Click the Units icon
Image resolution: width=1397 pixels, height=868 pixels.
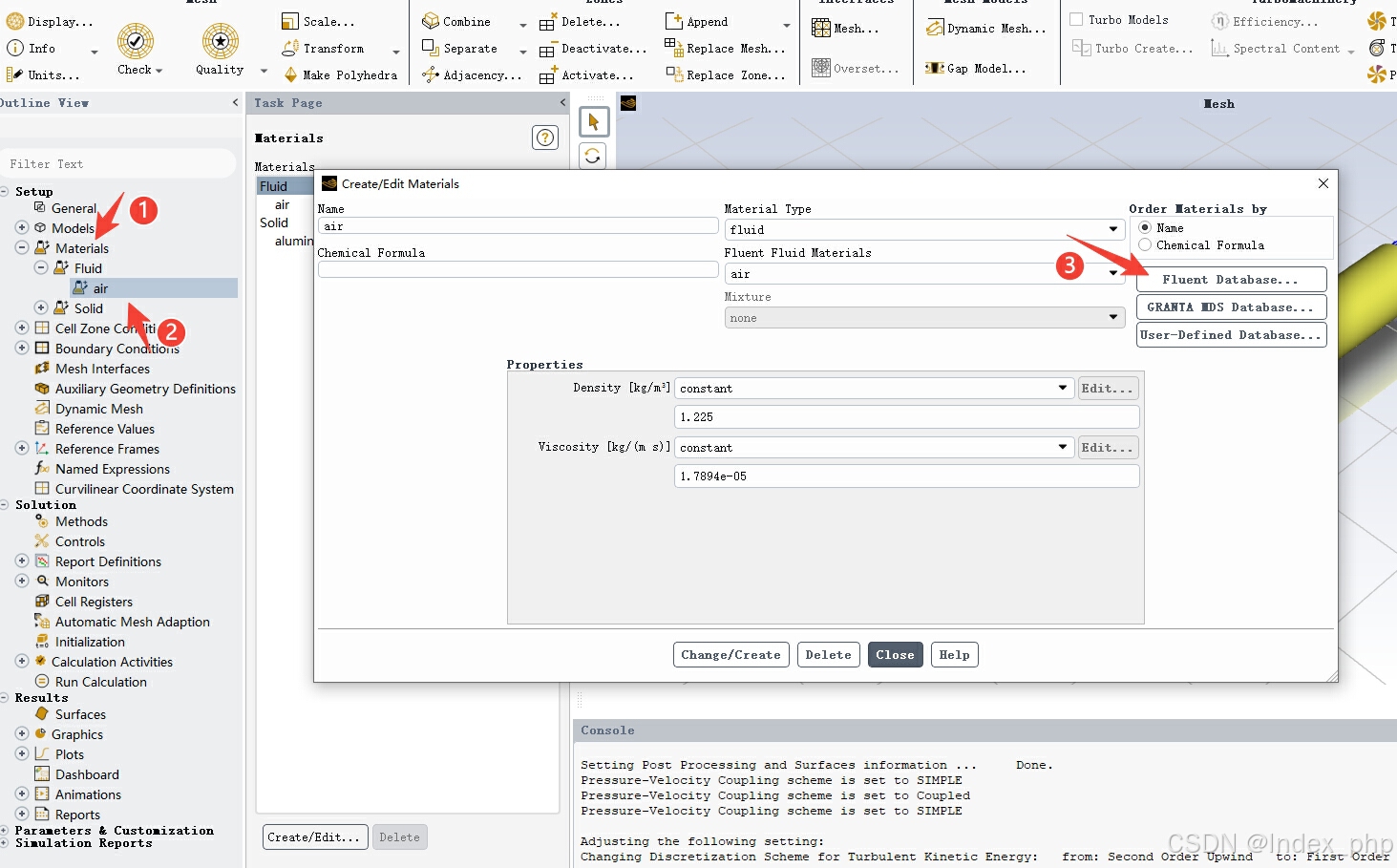15,74
